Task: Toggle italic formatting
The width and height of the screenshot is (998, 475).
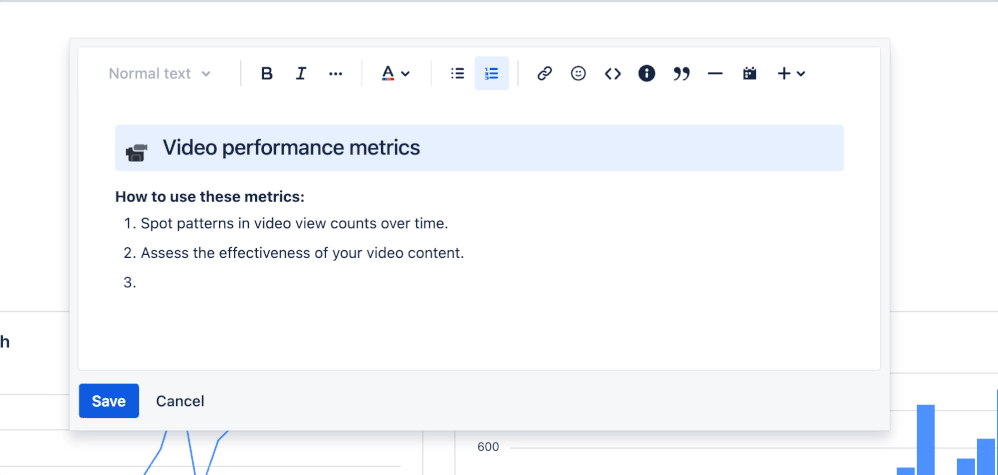Action: 301,73
